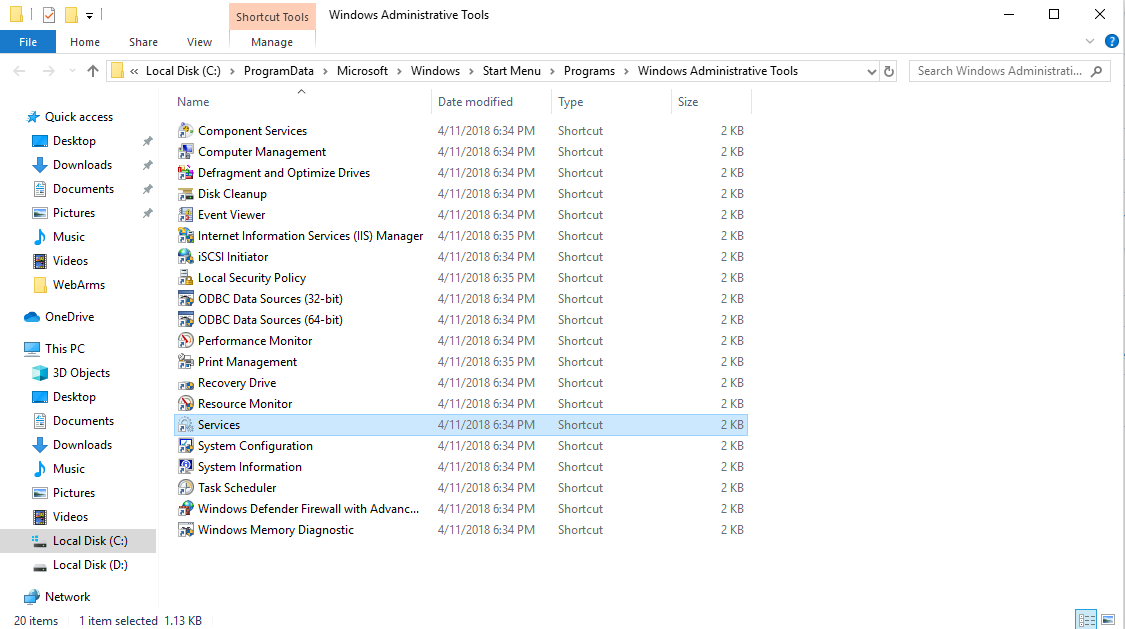Image resolution: width=1125 pixels, height=629 pixels.
Task: Click the Disk Cleanup icon
Action: (186, 194)
